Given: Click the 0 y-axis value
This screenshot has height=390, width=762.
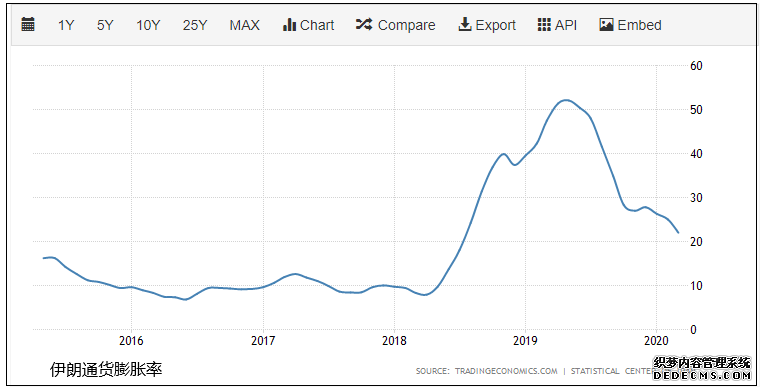Looking at the screenshot, I should point(693,330).
